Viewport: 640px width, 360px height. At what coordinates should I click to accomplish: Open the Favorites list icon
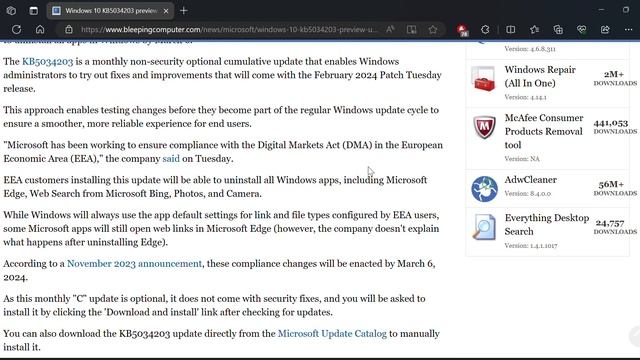tap(534, 29)
